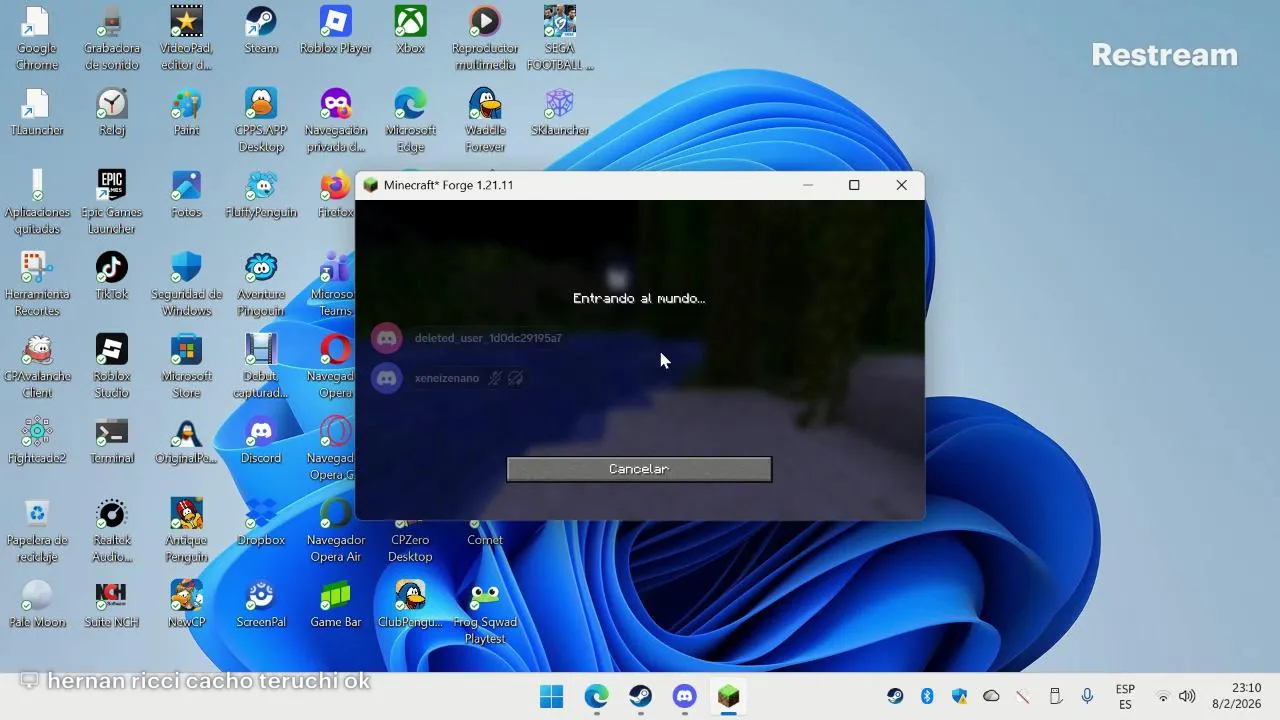Open Xbox desktop shortcut

click(410, 30)
